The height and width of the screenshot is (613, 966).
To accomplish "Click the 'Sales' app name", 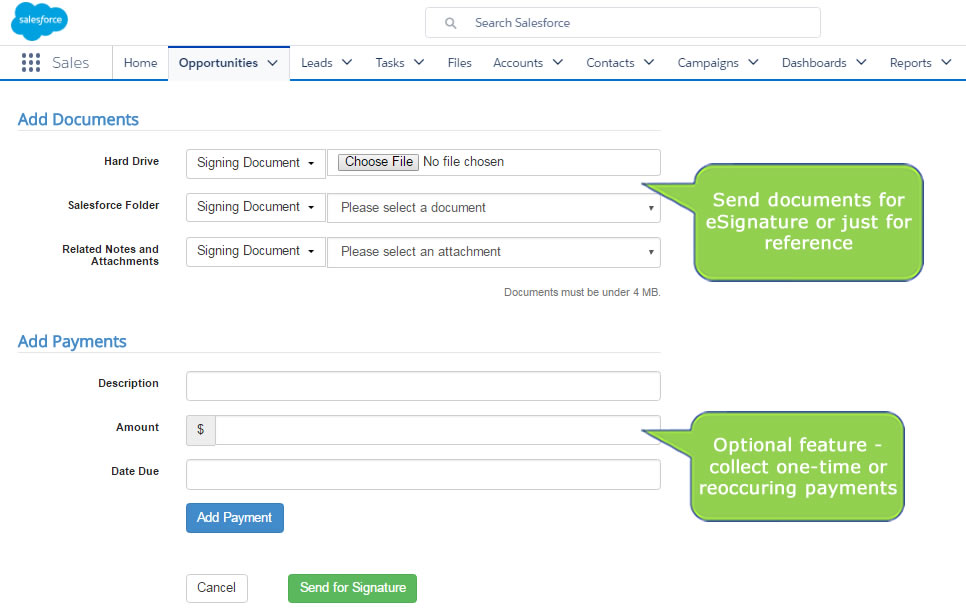I will (x=70, y=63).
